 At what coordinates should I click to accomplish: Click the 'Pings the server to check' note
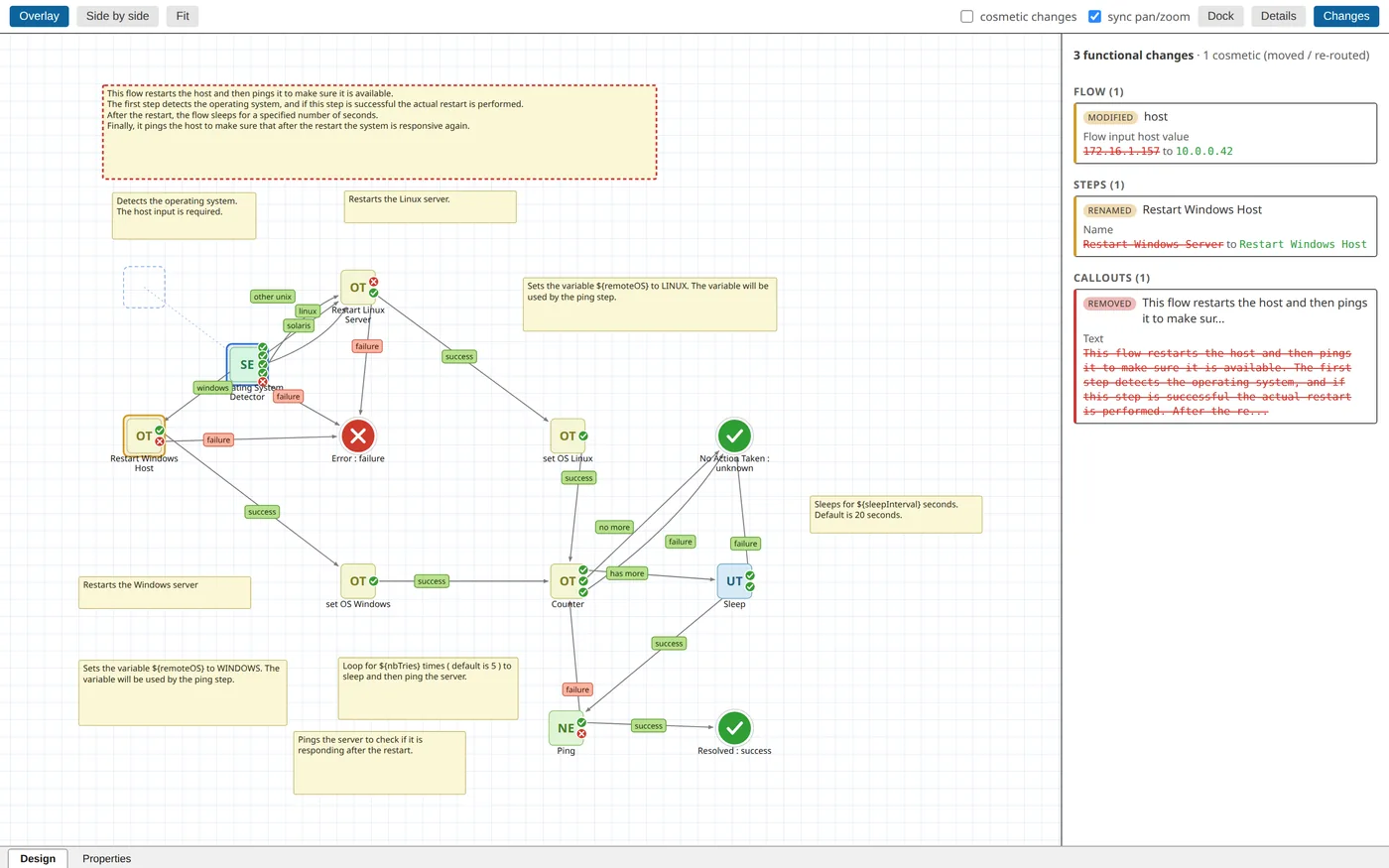pyautogui.click(x=379, y=763)
